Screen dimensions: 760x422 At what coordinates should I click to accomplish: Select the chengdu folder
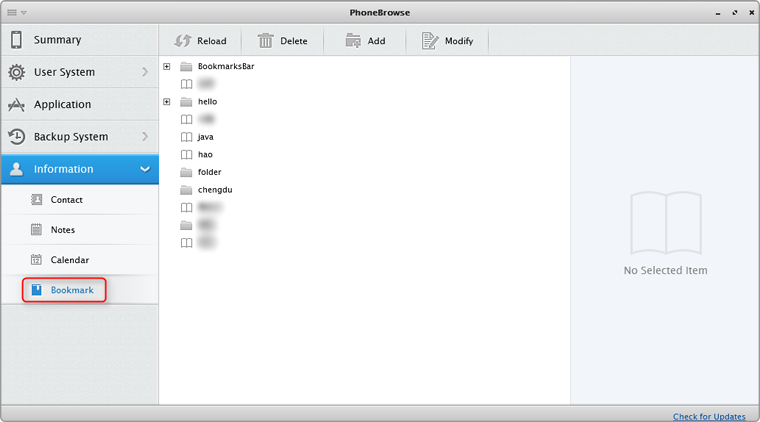click(214, 190)
